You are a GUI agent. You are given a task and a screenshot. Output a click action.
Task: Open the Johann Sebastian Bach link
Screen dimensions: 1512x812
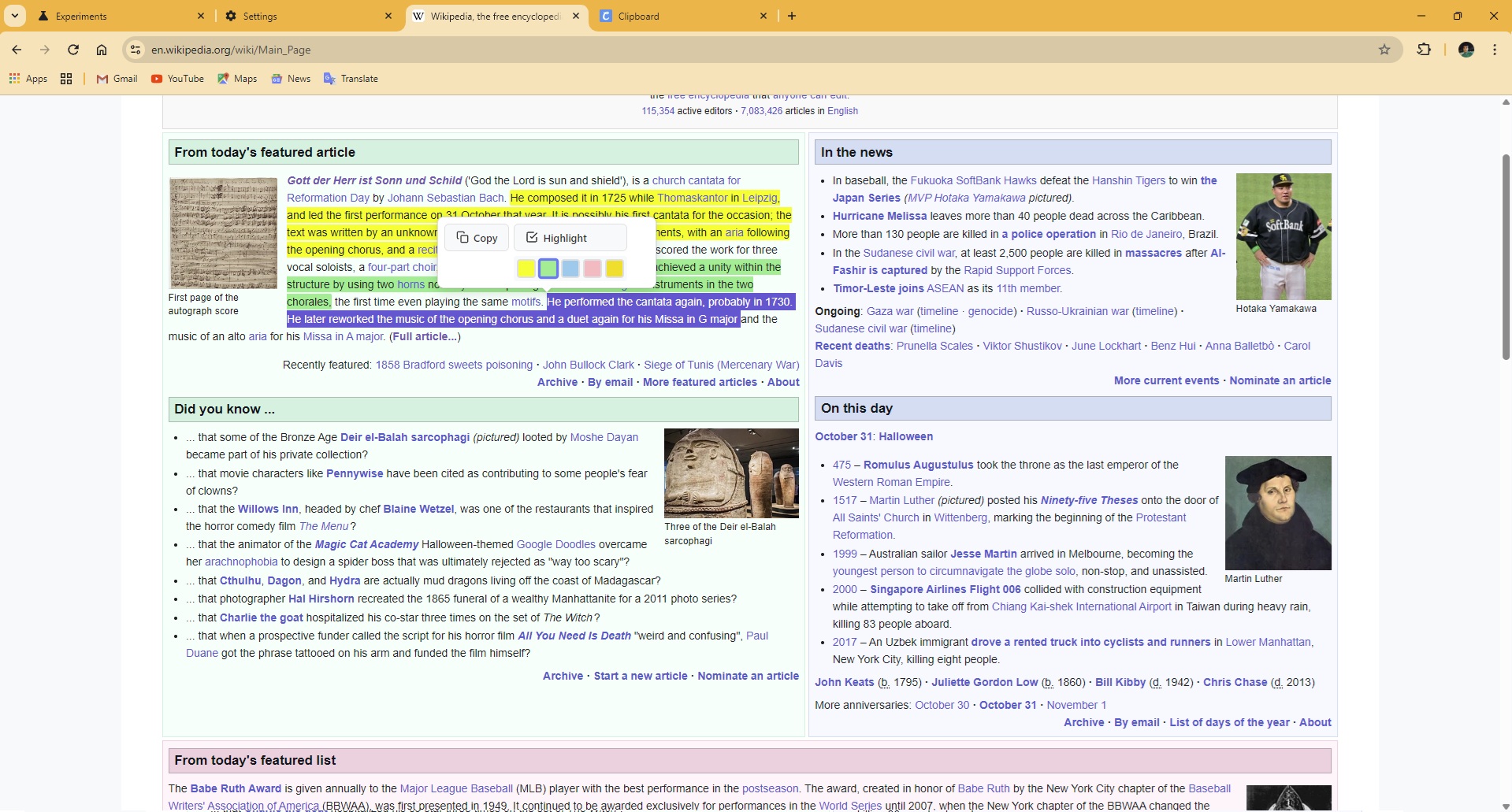point(445,198)
